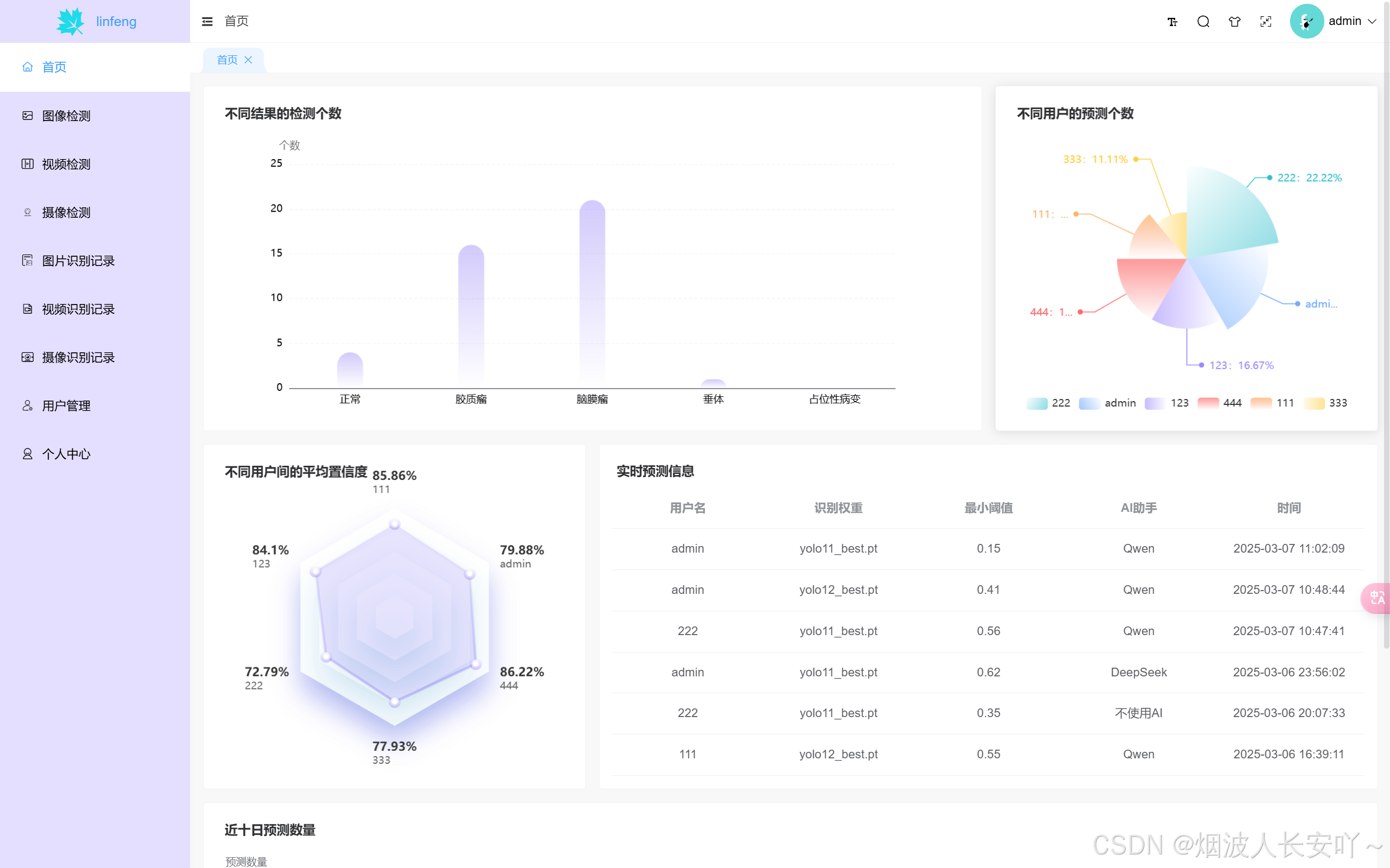Open theme shirt icon in header
The width and height of the screenshot is (1390, 868).
(x=1234, y=22)
